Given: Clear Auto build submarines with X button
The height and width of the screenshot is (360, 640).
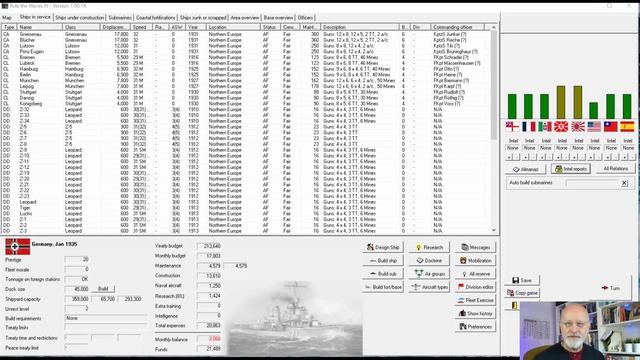Looking at the screenshot, I should tap(624, 183).
